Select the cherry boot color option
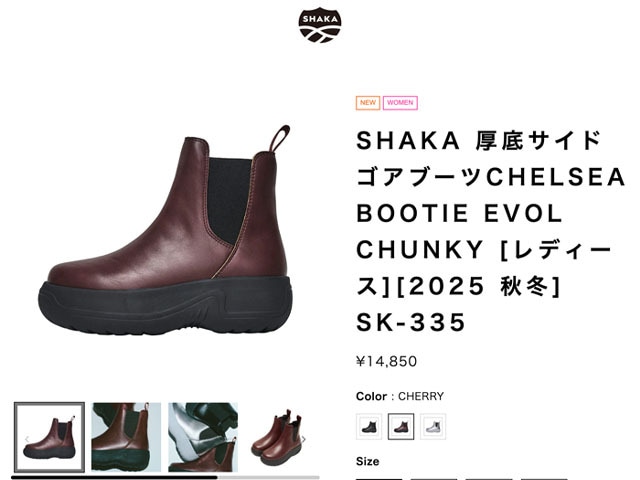 [x=401, y=427]
